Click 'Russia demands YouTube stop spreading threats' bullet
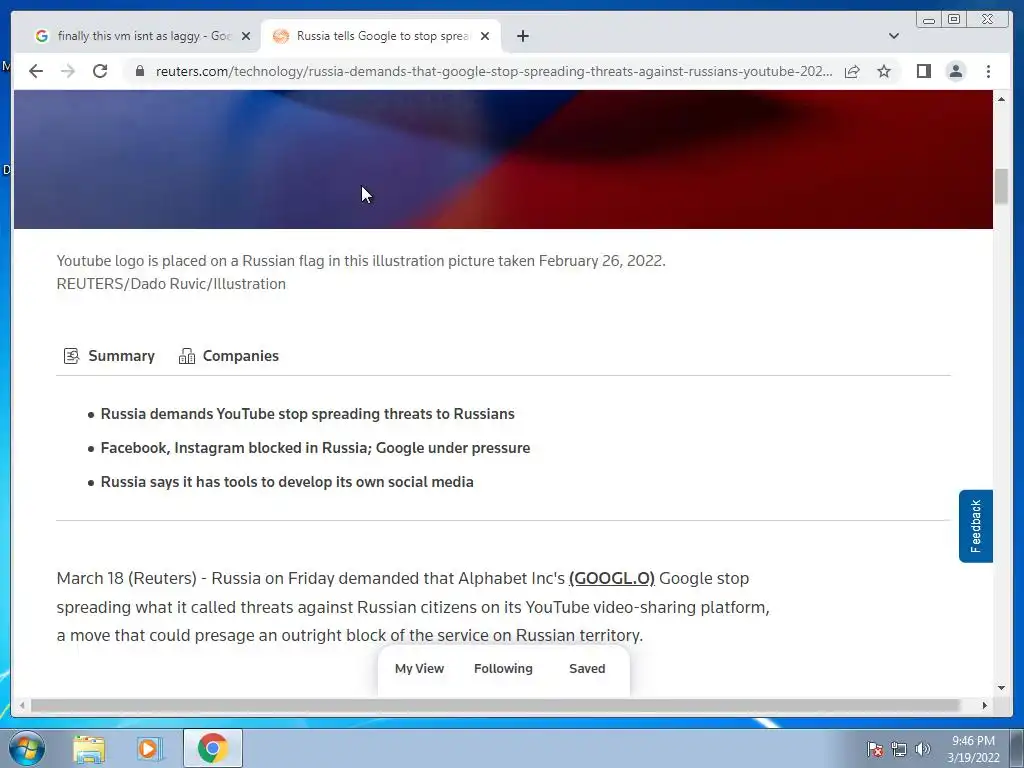This screenshot has width=1024, height=768. [308, 414]
